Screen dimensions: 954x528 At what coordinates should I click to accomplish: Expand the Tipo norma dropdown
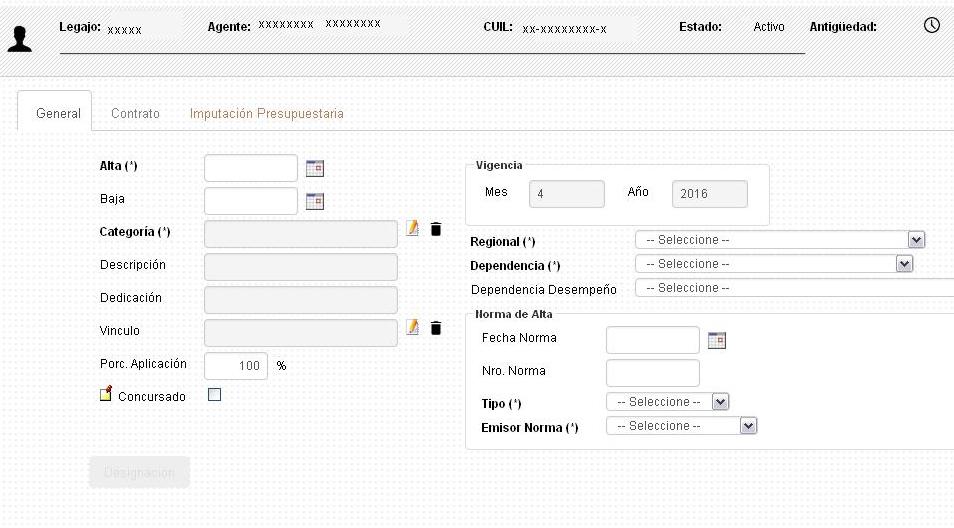[x=720, y=402]
